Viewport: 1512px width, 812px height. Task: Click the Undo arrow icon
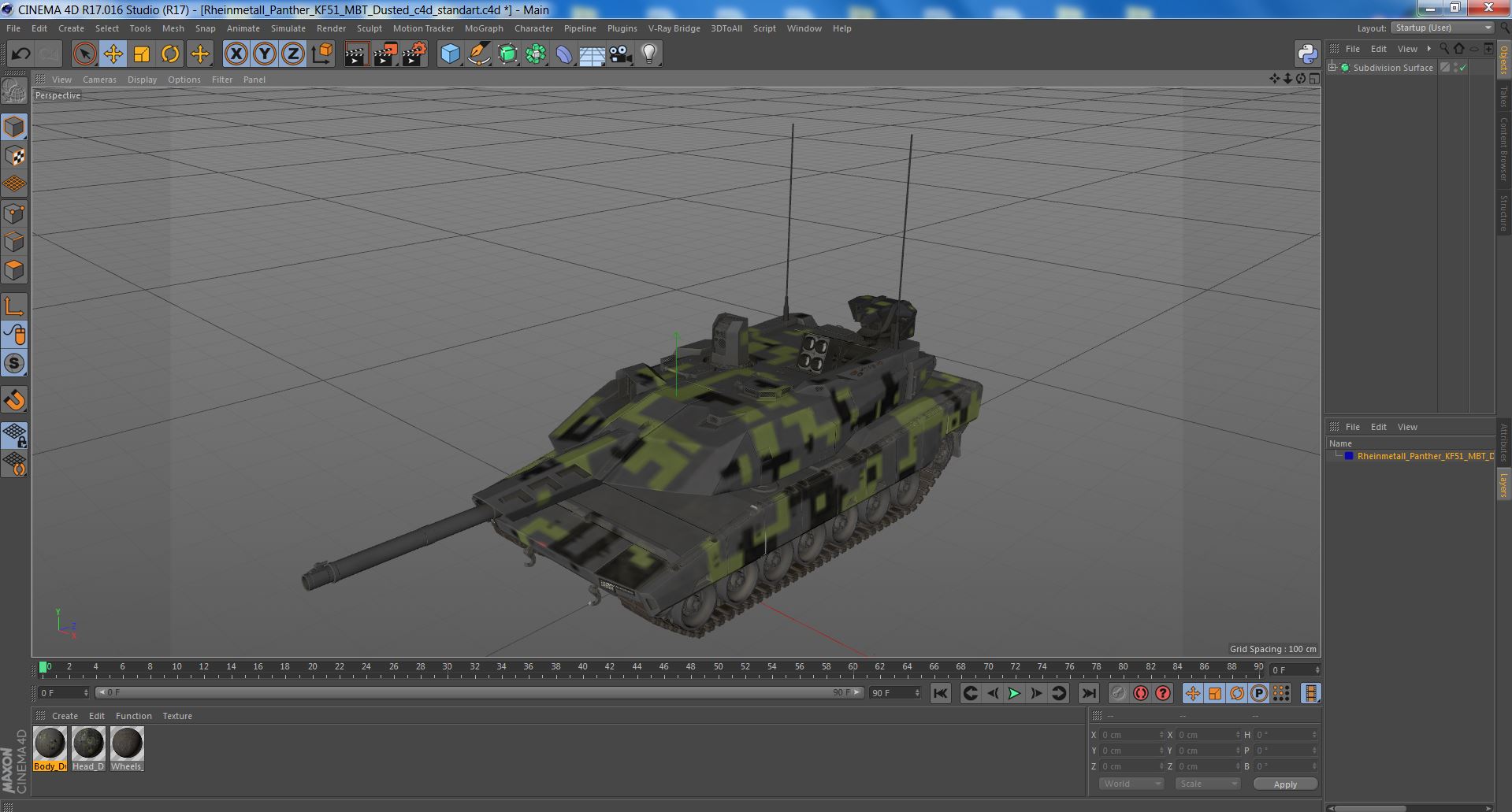pyautogui.click(x=21, y=54)
